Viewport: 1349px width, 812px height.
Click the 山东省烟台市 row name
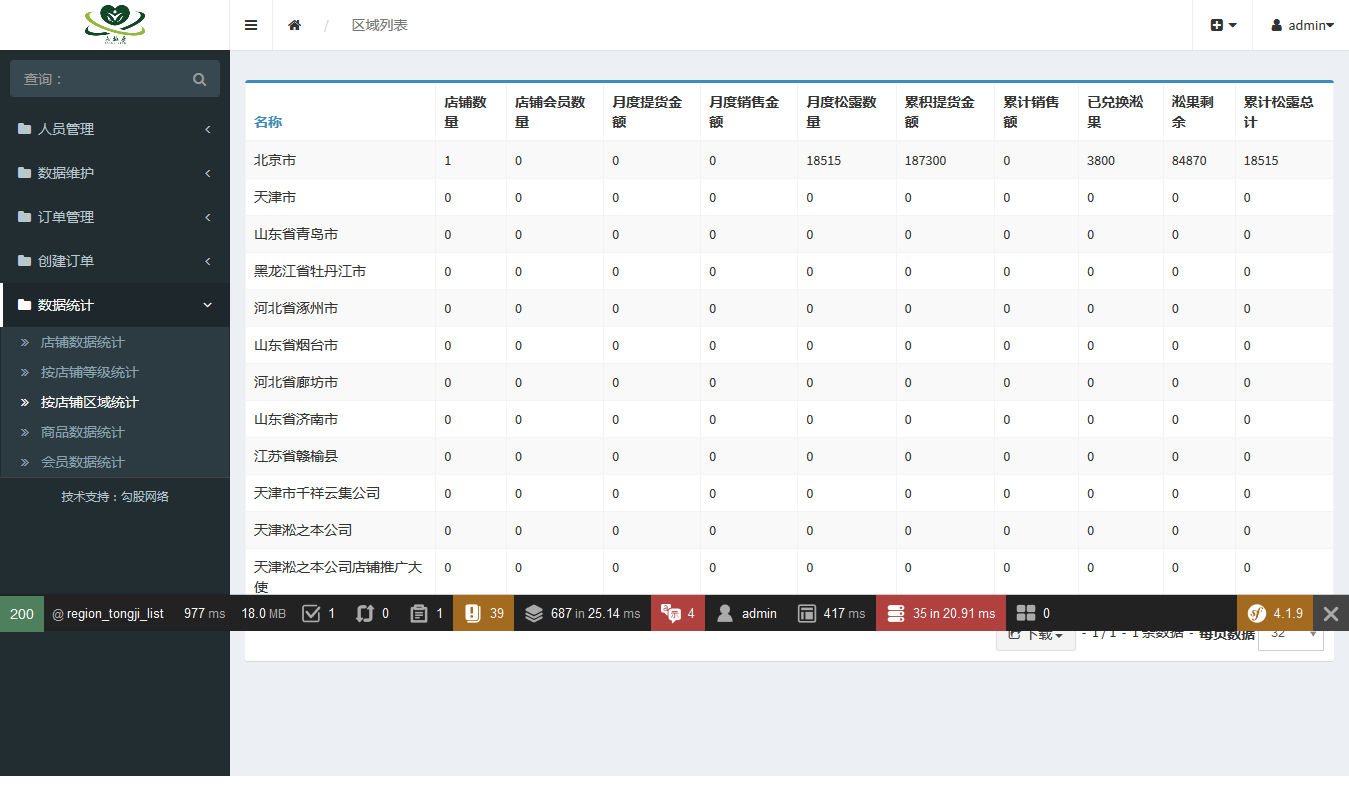point(296,345)
